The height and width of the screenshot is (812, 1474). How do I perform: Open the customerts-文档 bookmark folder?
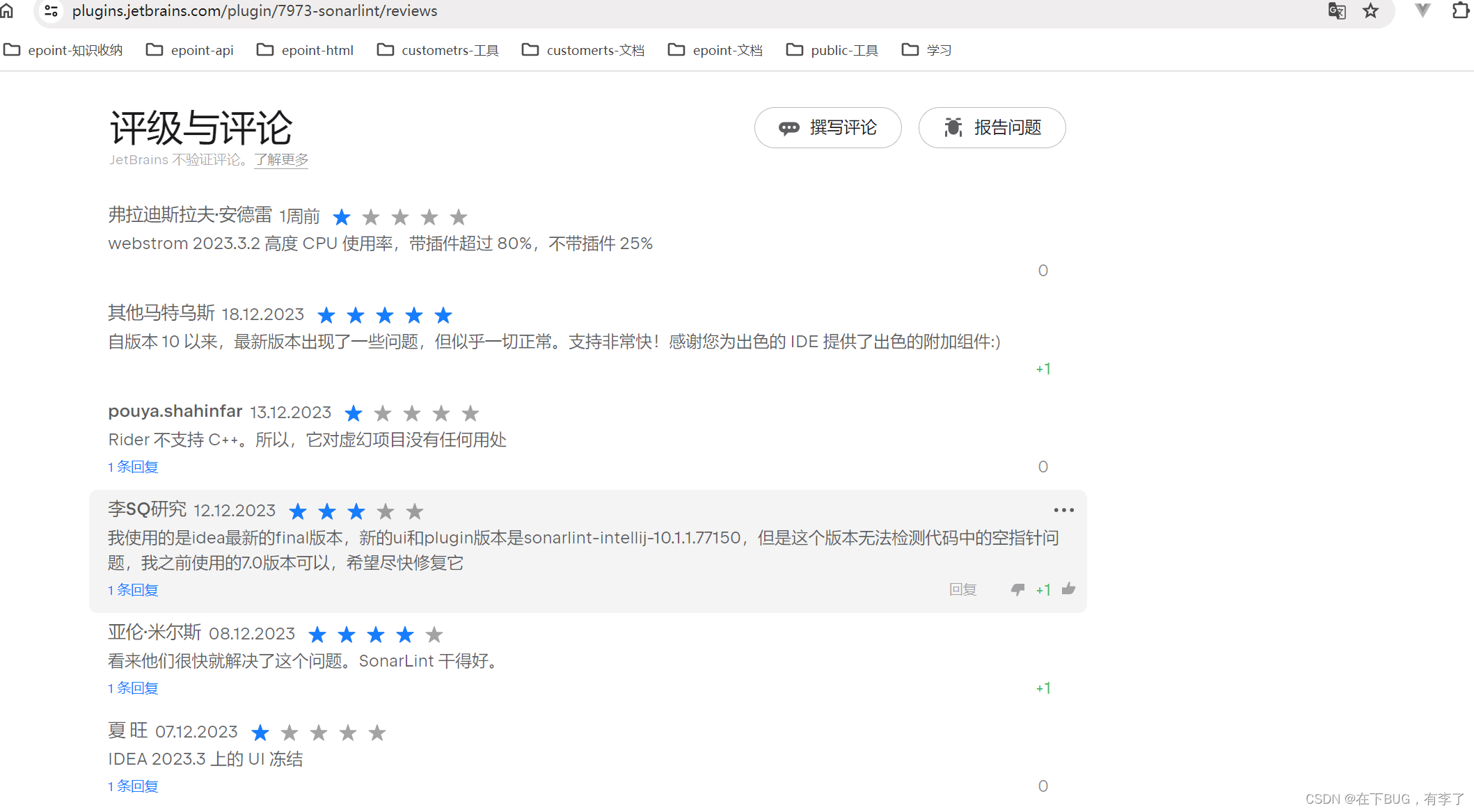(x=583, y=50)
